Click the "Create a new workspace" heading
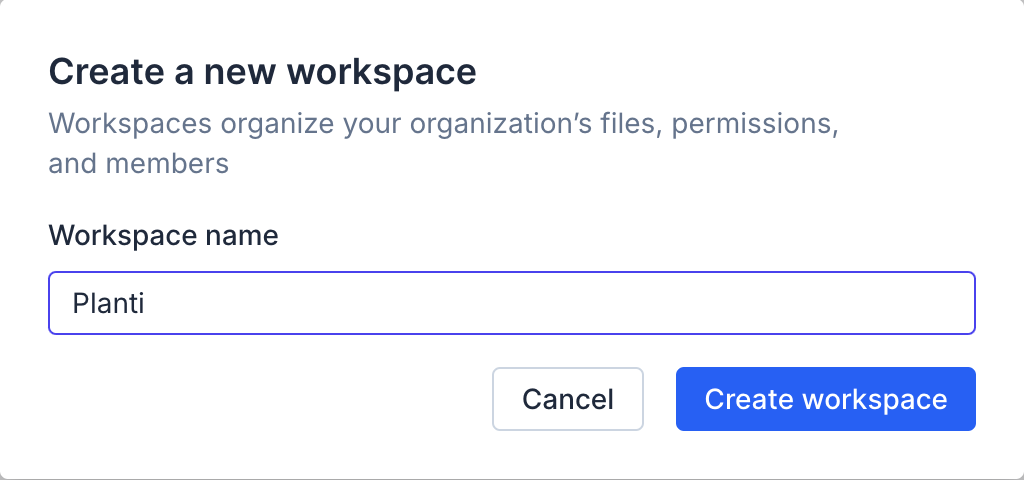This screenshot has width=1024, height=480. [262, 72]
